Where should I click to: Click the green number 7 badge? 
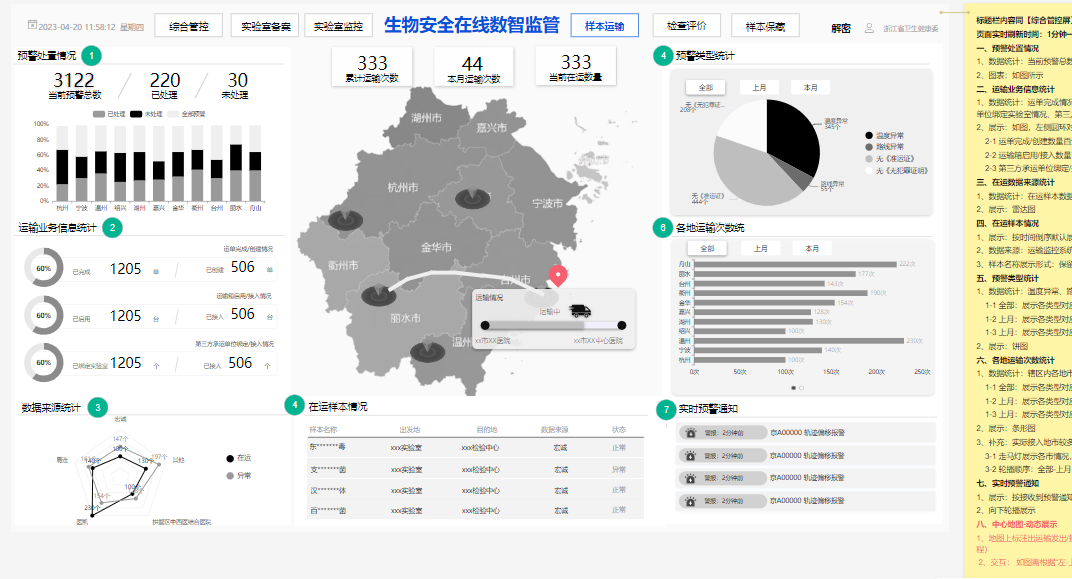pyautogui.click(x=666, y=409)
